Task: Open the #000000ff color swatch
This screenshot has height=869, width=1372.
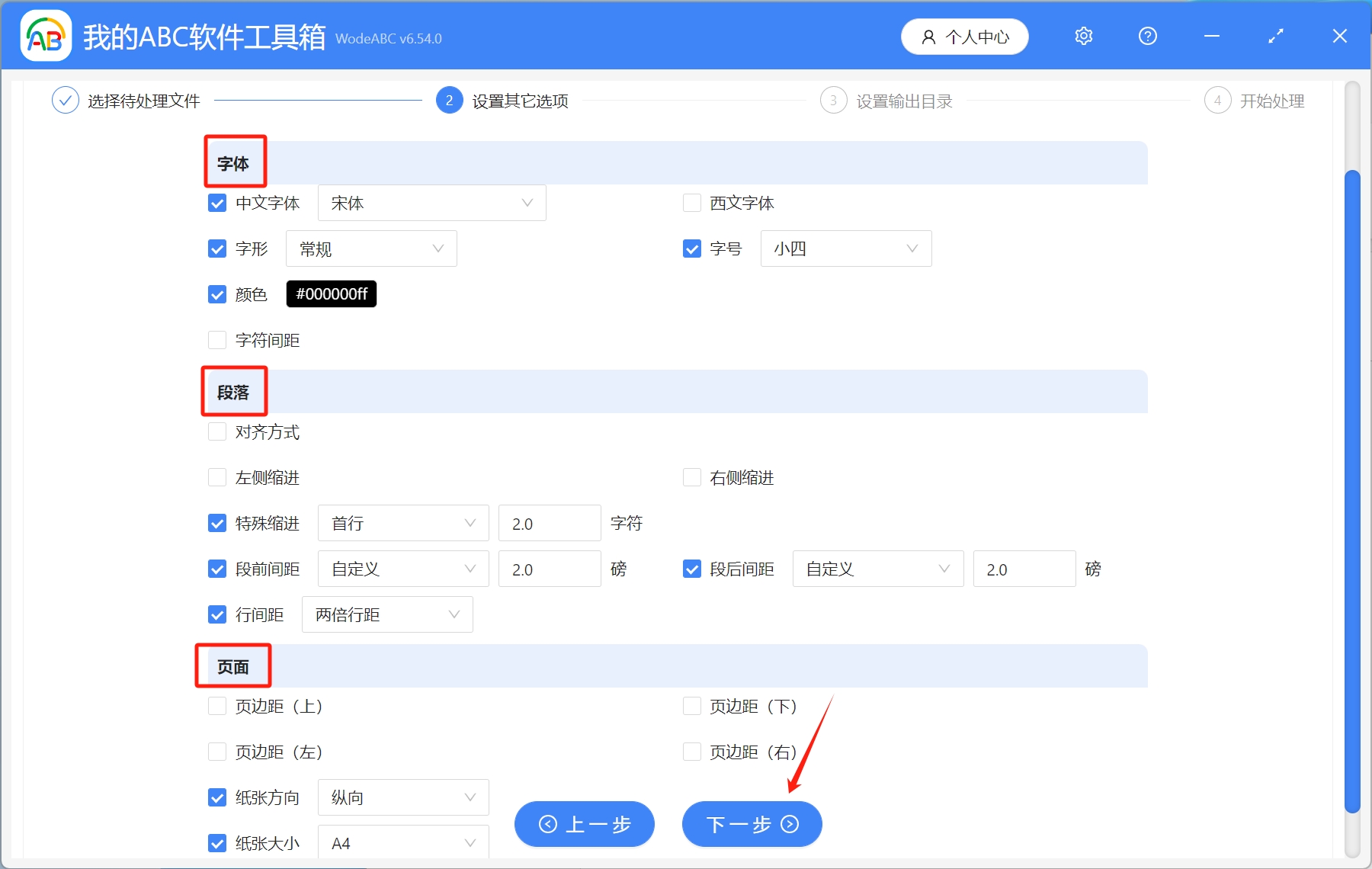Action: (x=331, y=293)
